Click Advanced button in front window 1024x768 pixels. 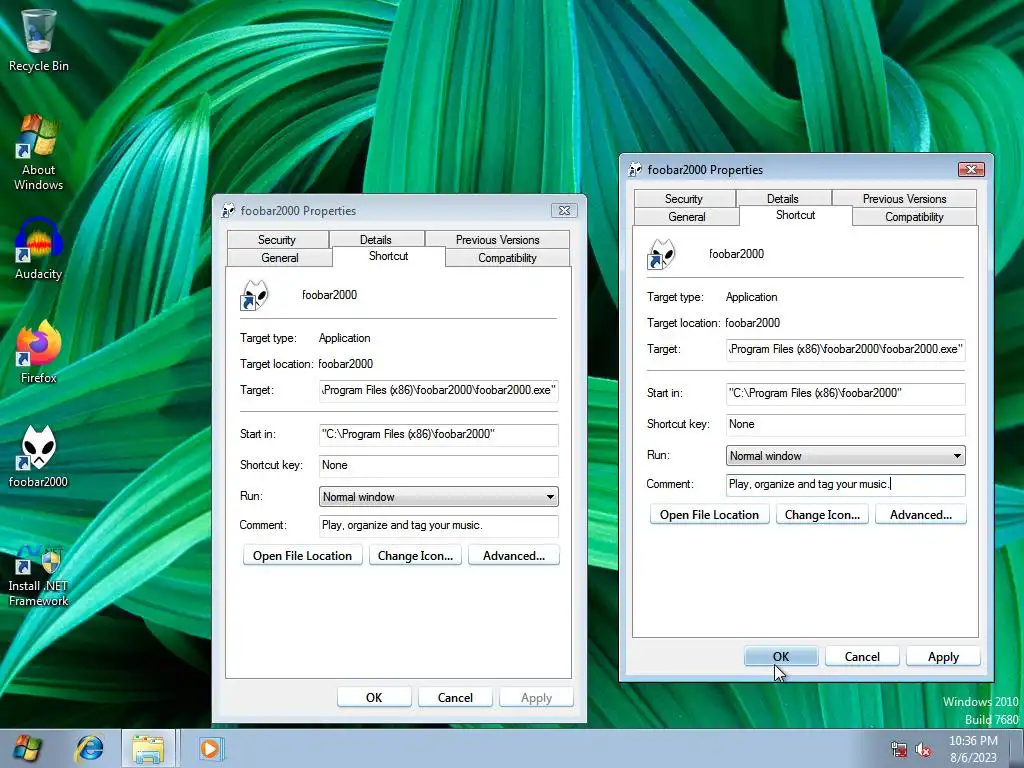(x=921, y=515)
